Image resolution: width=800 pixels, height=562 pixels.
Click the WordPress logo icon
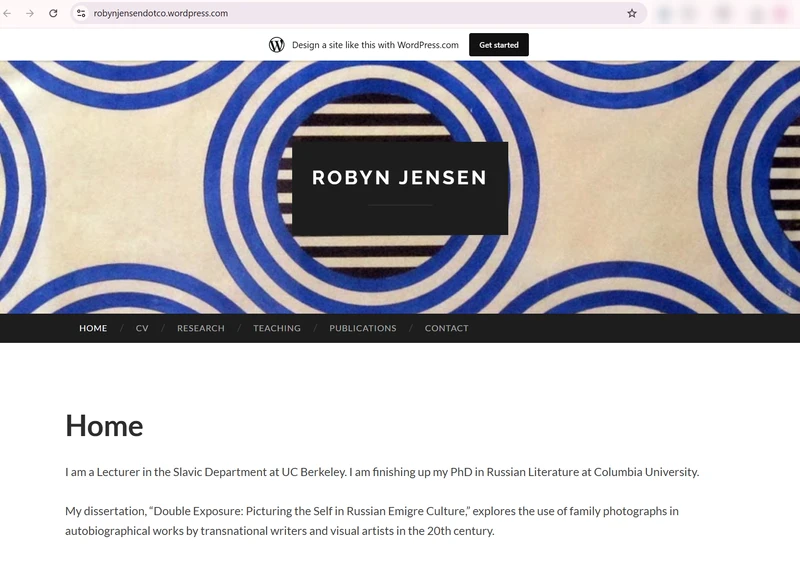[277, 45]
